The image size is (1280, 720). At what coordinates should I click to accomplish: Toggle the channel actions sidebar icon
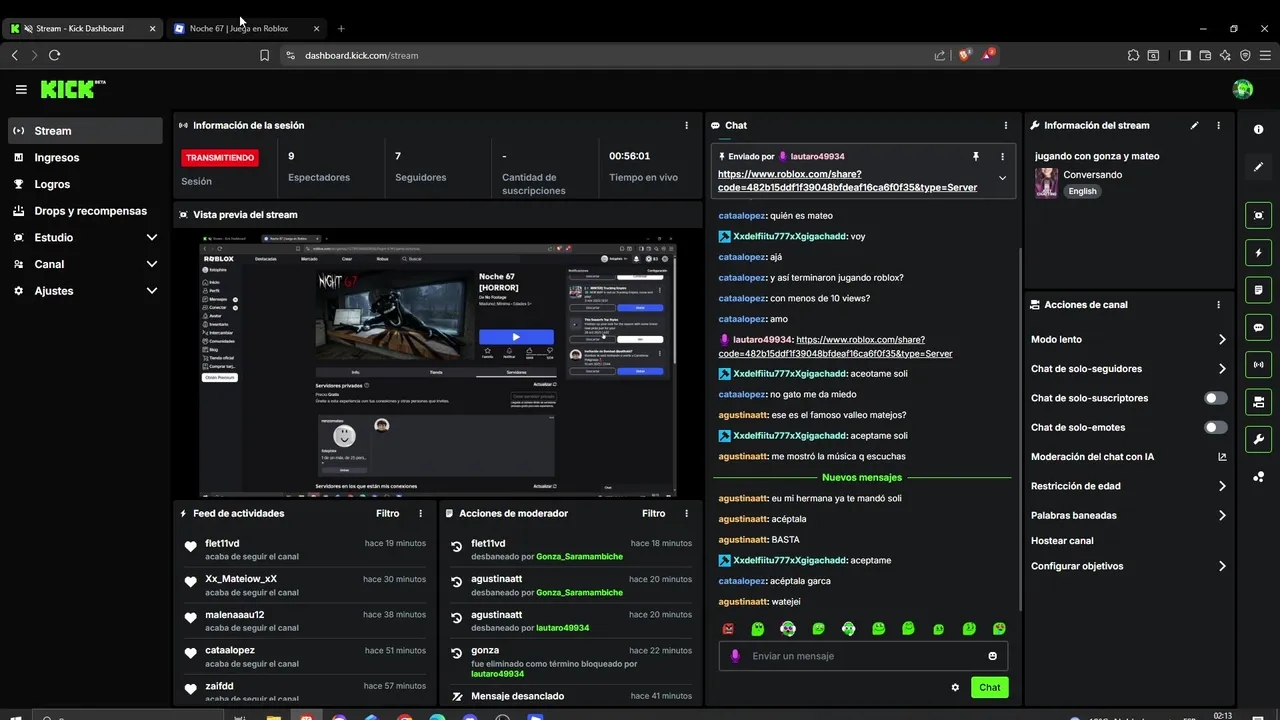[1258, 402]
